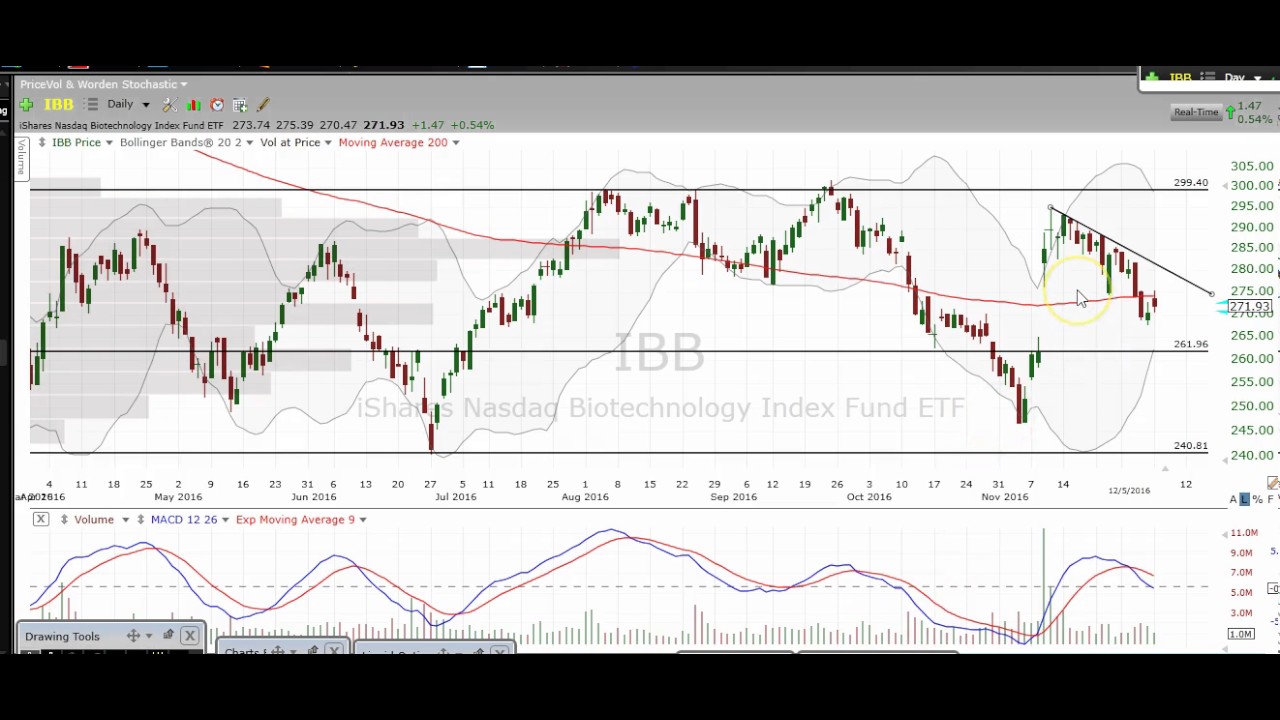Expand Volume indicator menu
The image size is (1280, 720).
(125, 519)
